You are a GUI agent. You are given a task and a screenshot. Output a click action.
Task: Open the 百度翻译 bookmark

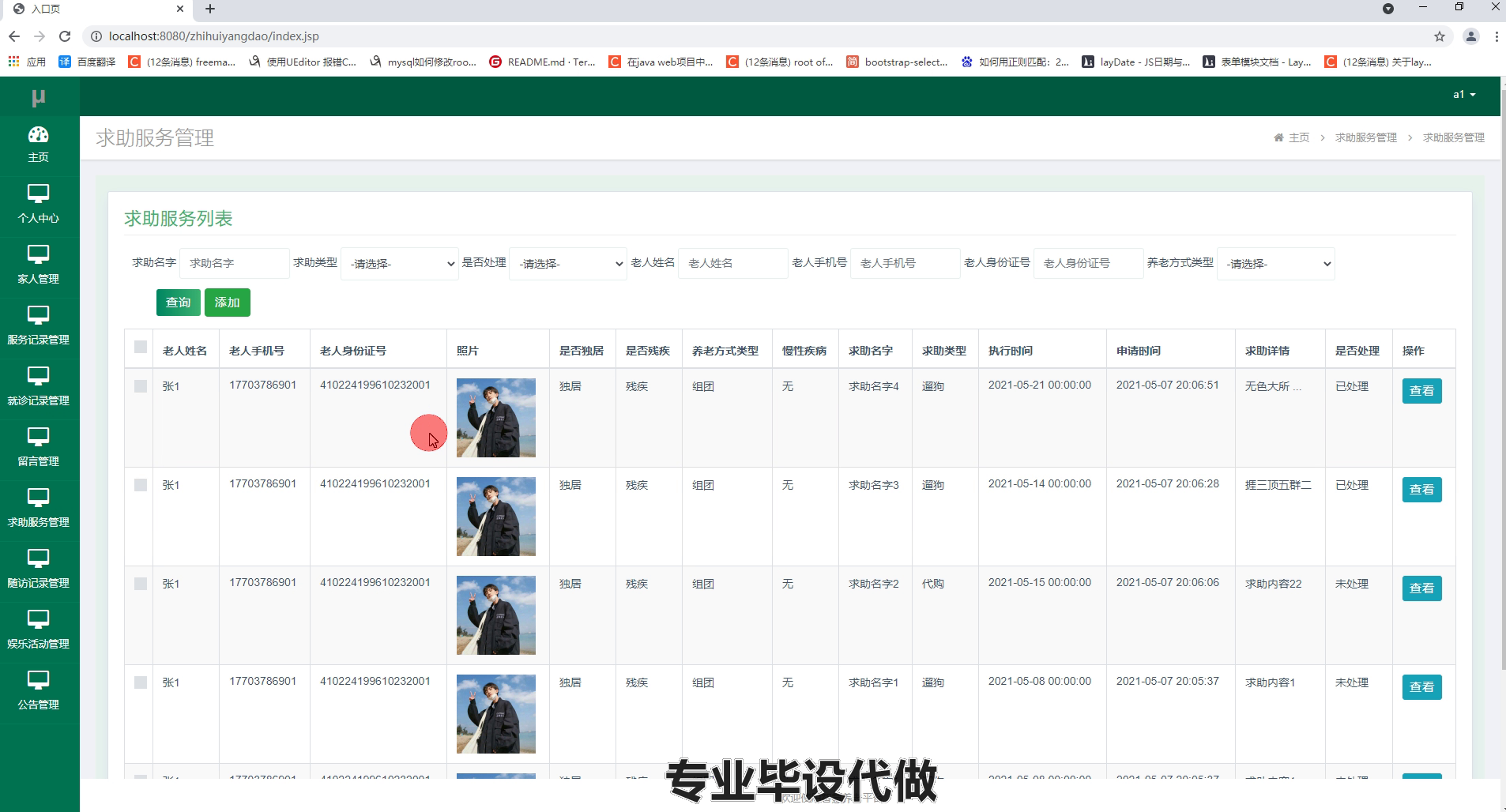(87, 62)
